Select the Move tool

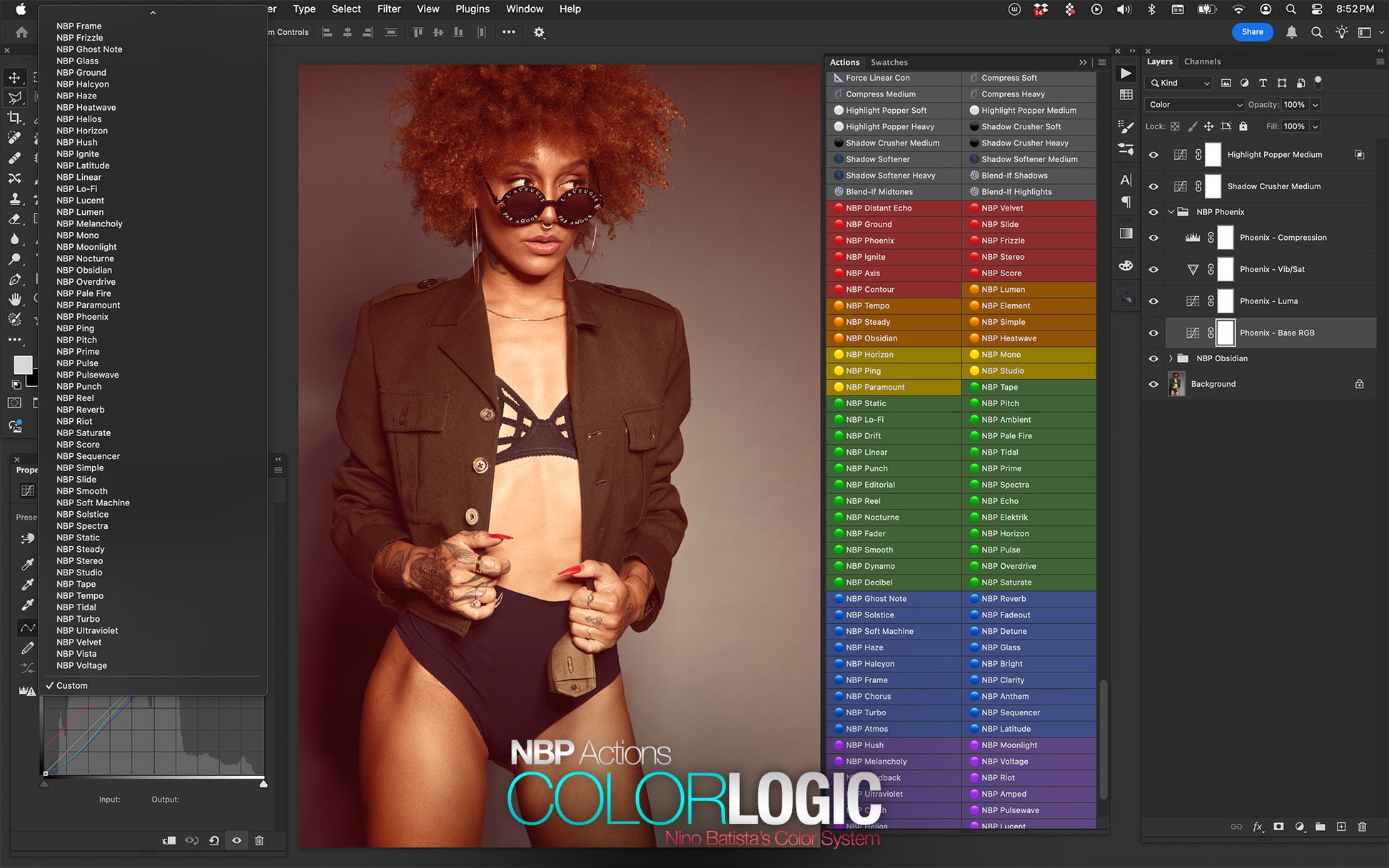coord(14,77)
